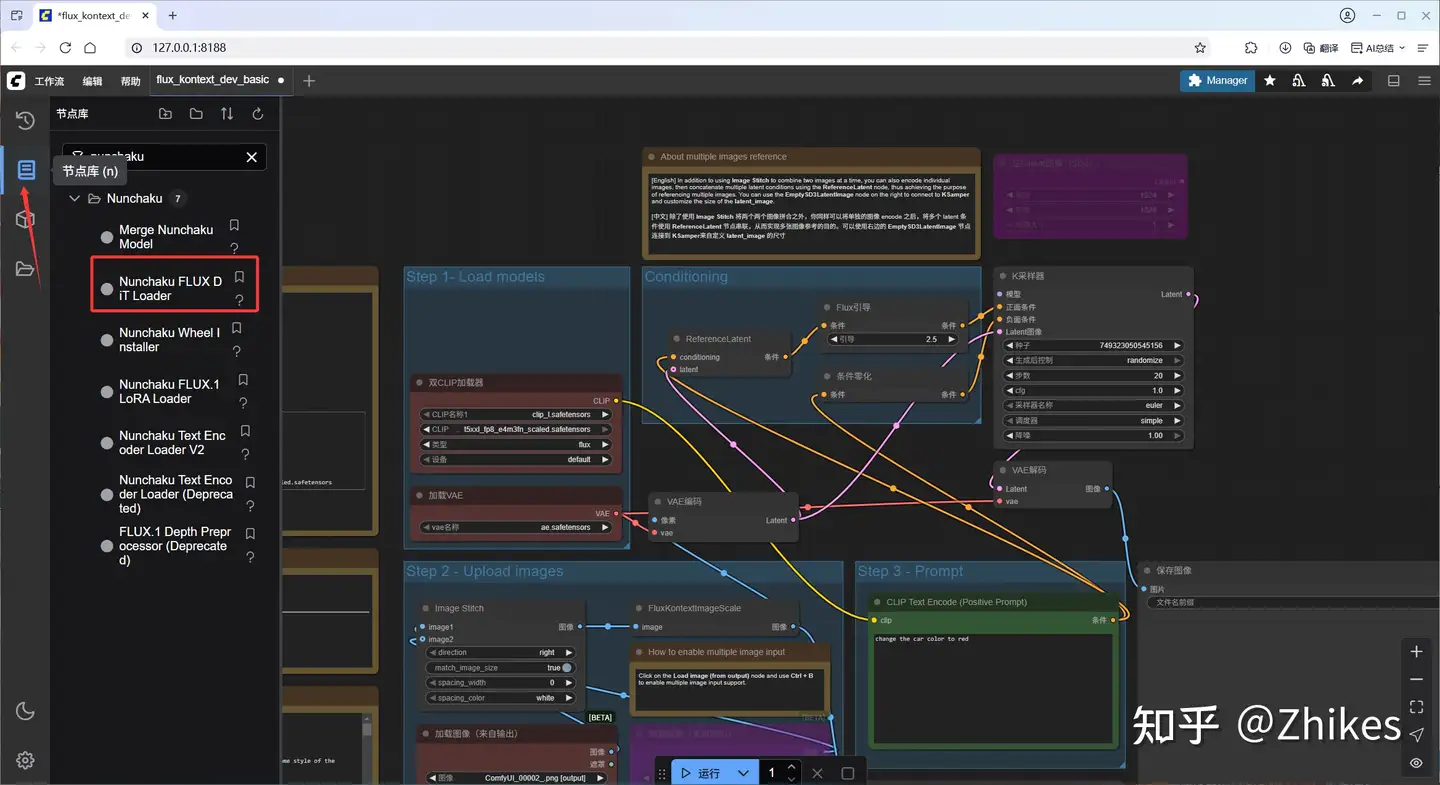Viewport: 1440px width, 785px height.
Task: Open the node library sidebar icon
Action: pos(26,170)
